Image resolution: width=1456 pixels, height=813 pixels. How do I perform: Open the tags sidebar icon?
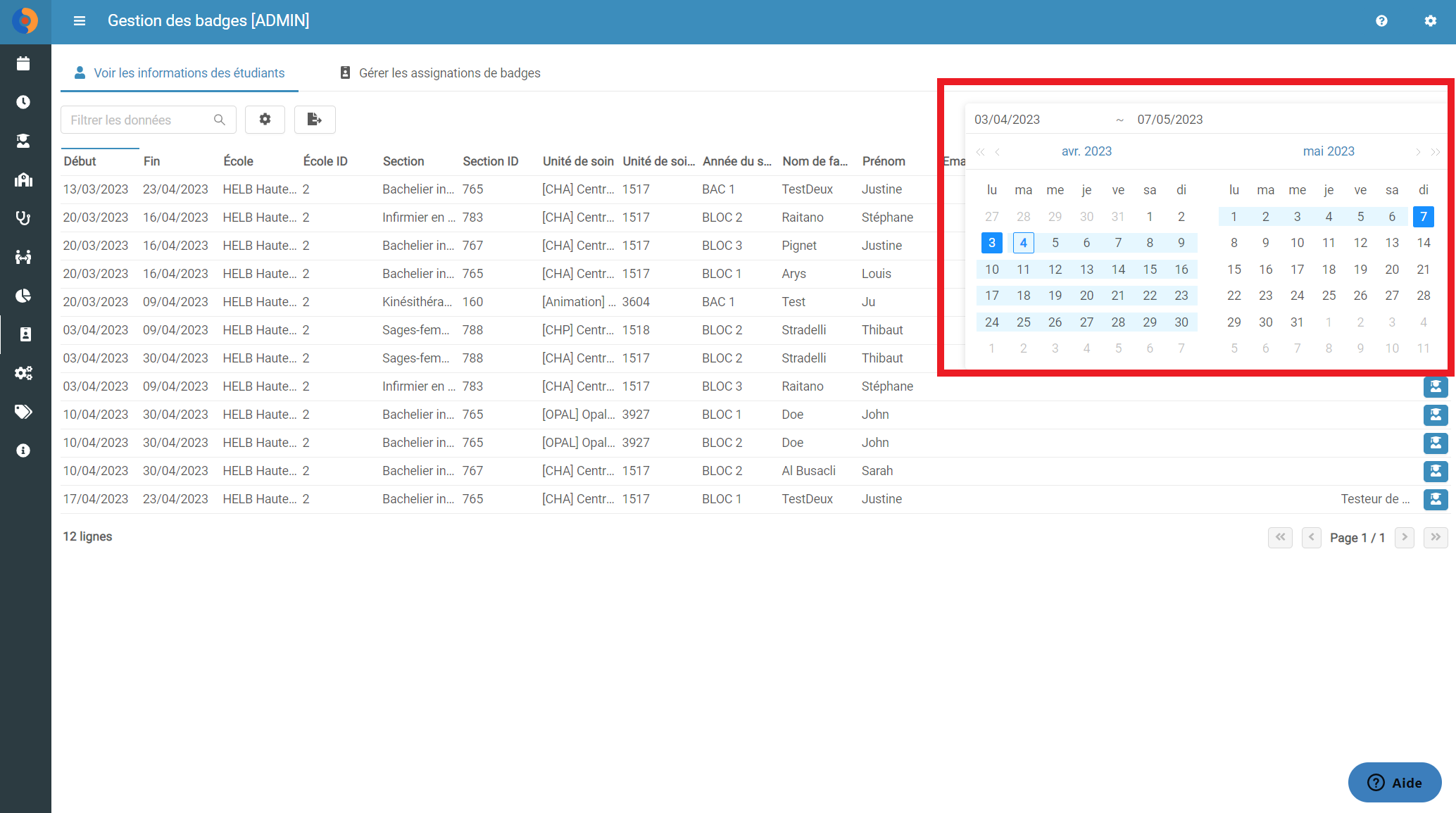coord(23,412)
